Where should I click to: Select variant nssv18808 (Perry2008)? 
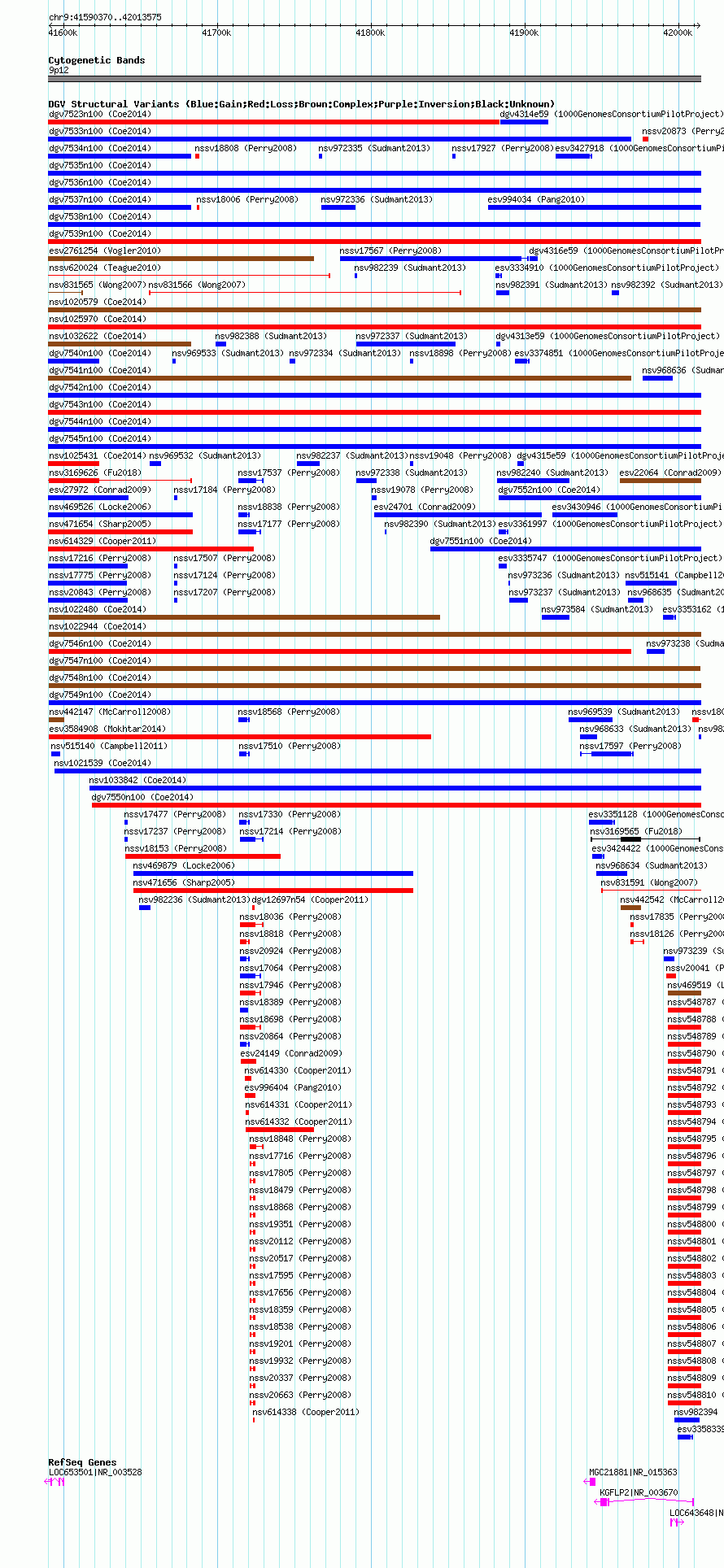[x=246, y=148]
